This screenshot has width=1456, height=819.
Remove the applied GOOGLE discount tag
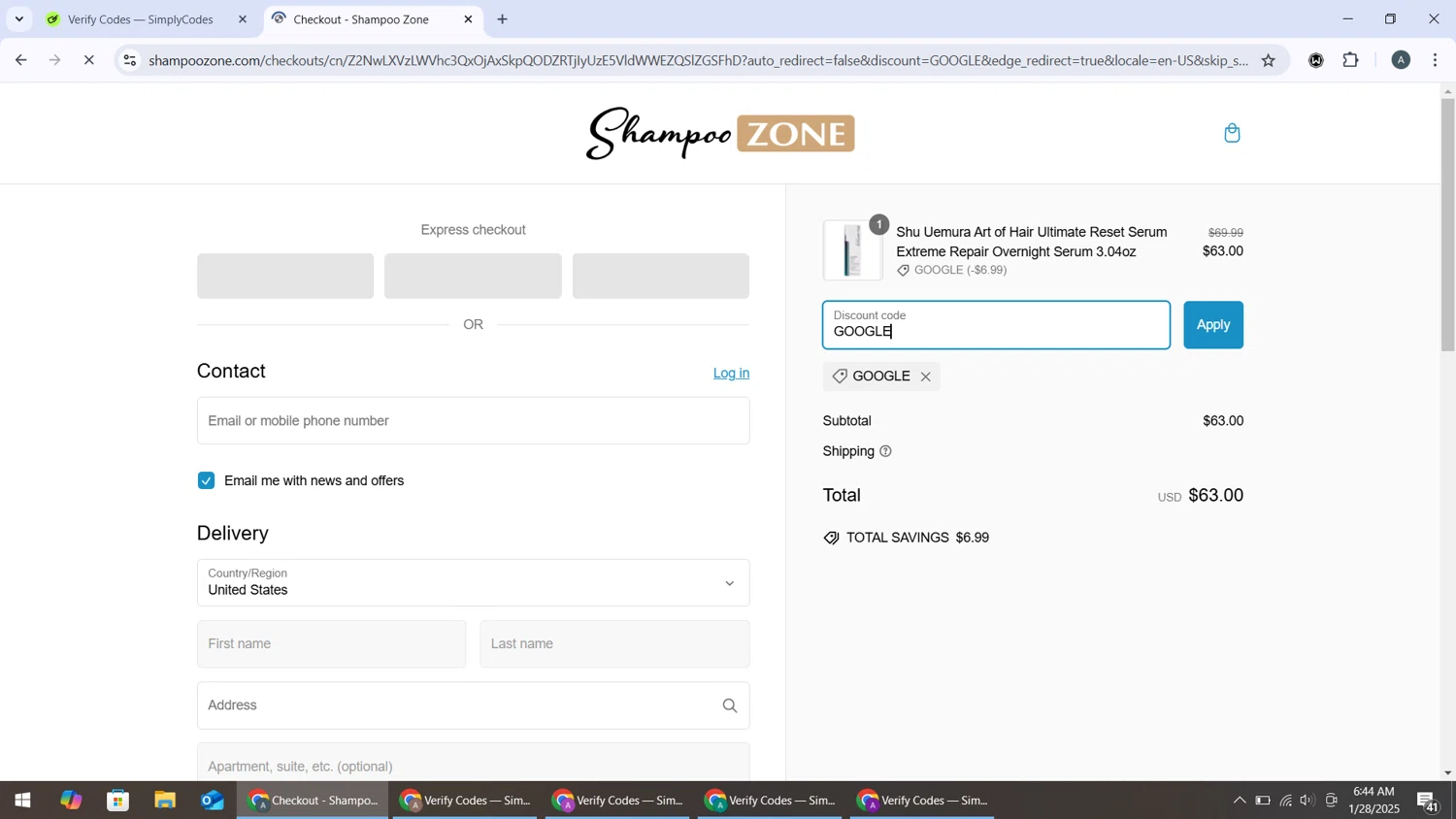[x=925, y=377]
